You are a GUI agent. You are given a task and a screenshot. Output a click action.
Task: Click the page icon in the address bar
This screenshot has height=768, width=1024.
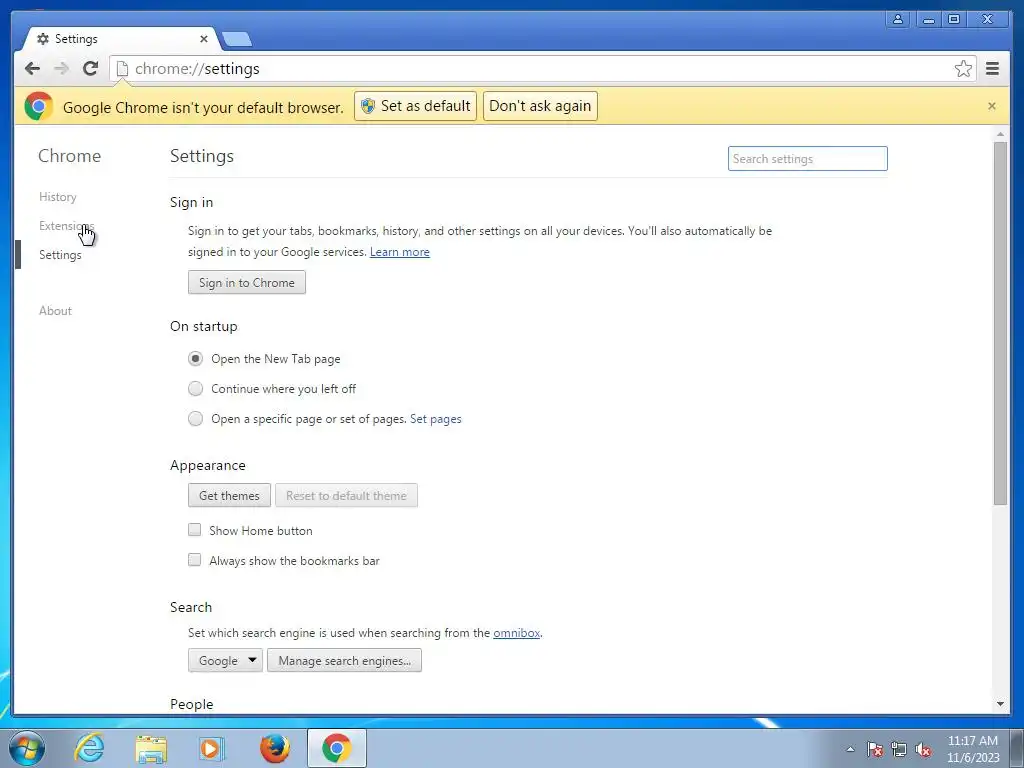[x=121, y=69]
